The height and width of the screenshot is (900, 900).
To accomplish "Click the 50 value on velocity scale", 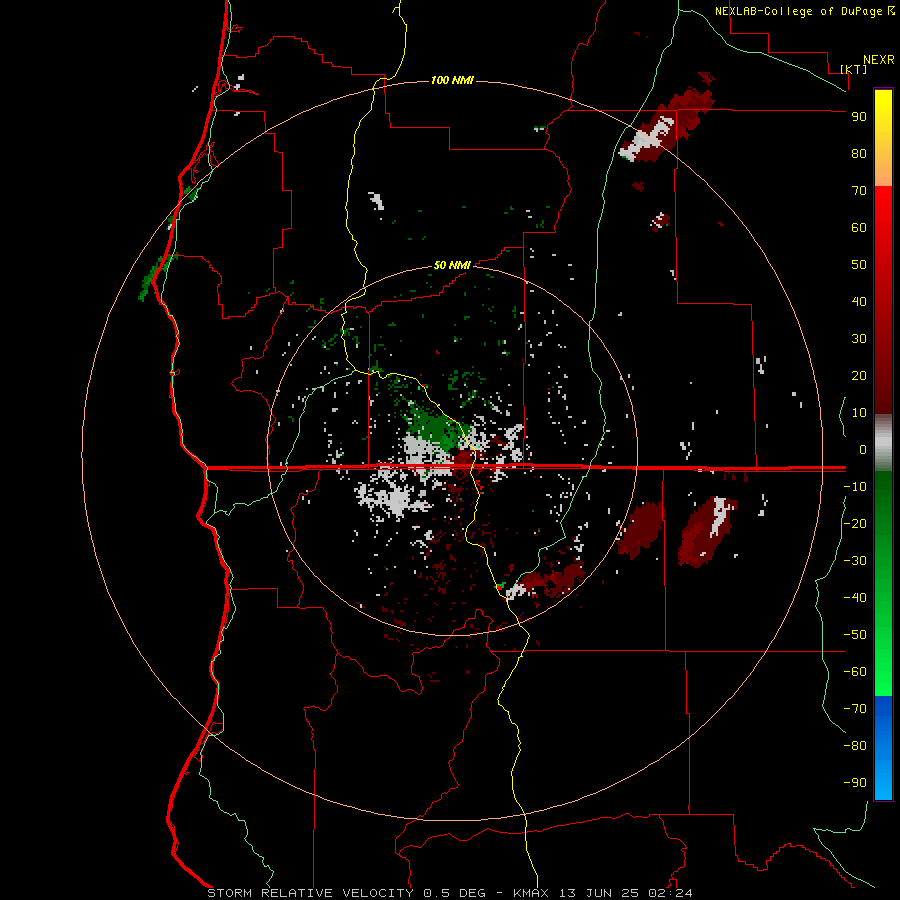I will (859, 265).
